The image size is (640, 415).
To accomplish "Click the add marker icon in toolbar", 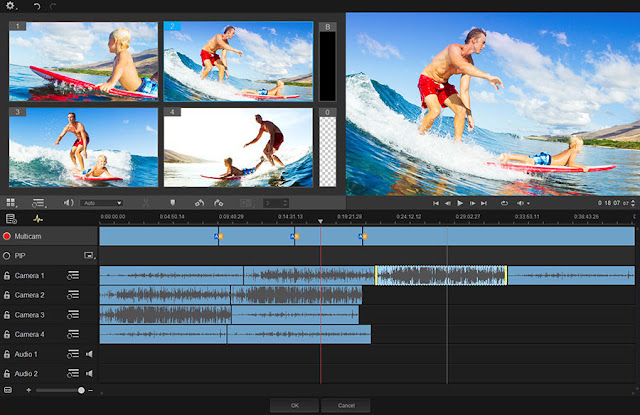I will coord(172,203).
